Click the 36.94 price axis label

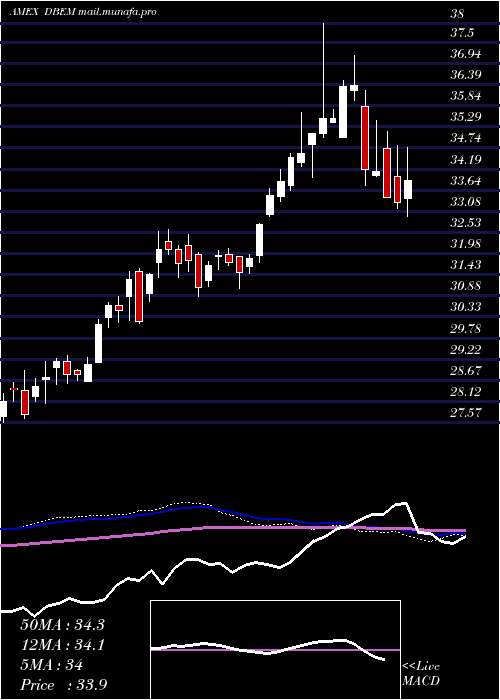pyautogui.click(x=466, y=54)
